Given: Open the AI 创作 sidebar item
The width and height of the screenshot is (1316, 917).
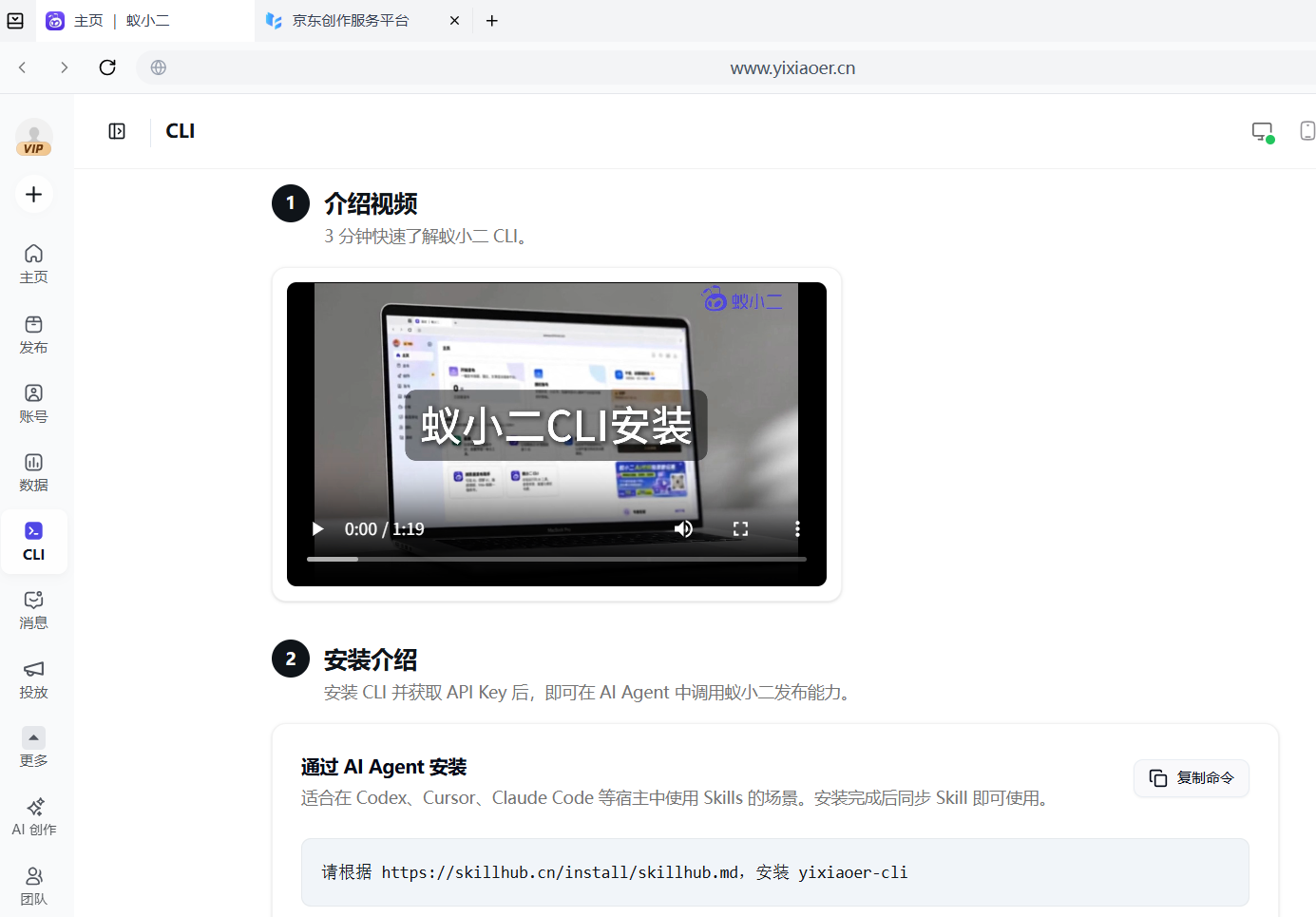Looking at the screenshot, I should click(33, 817).
